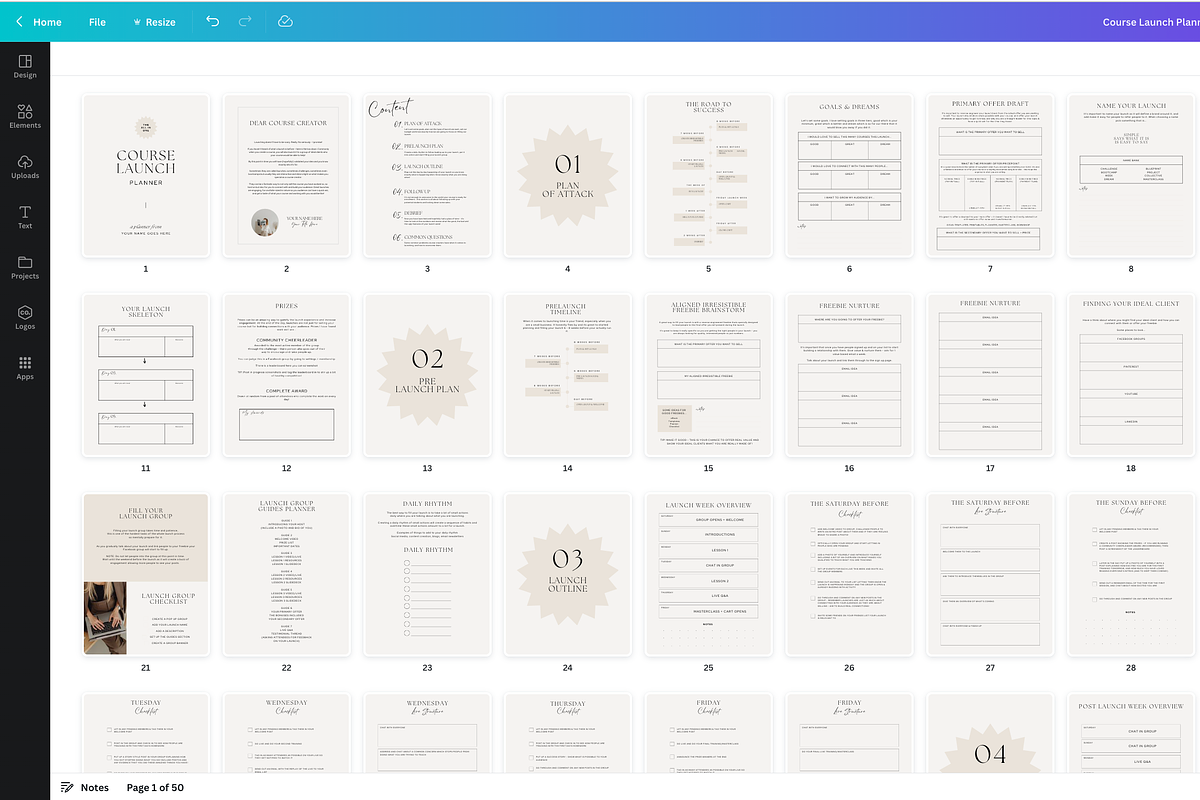This screenshot has height=800, width=1200.
Task: Select the Tuesday Checklist page thumbnail
Action: click(x=146, y=733)
